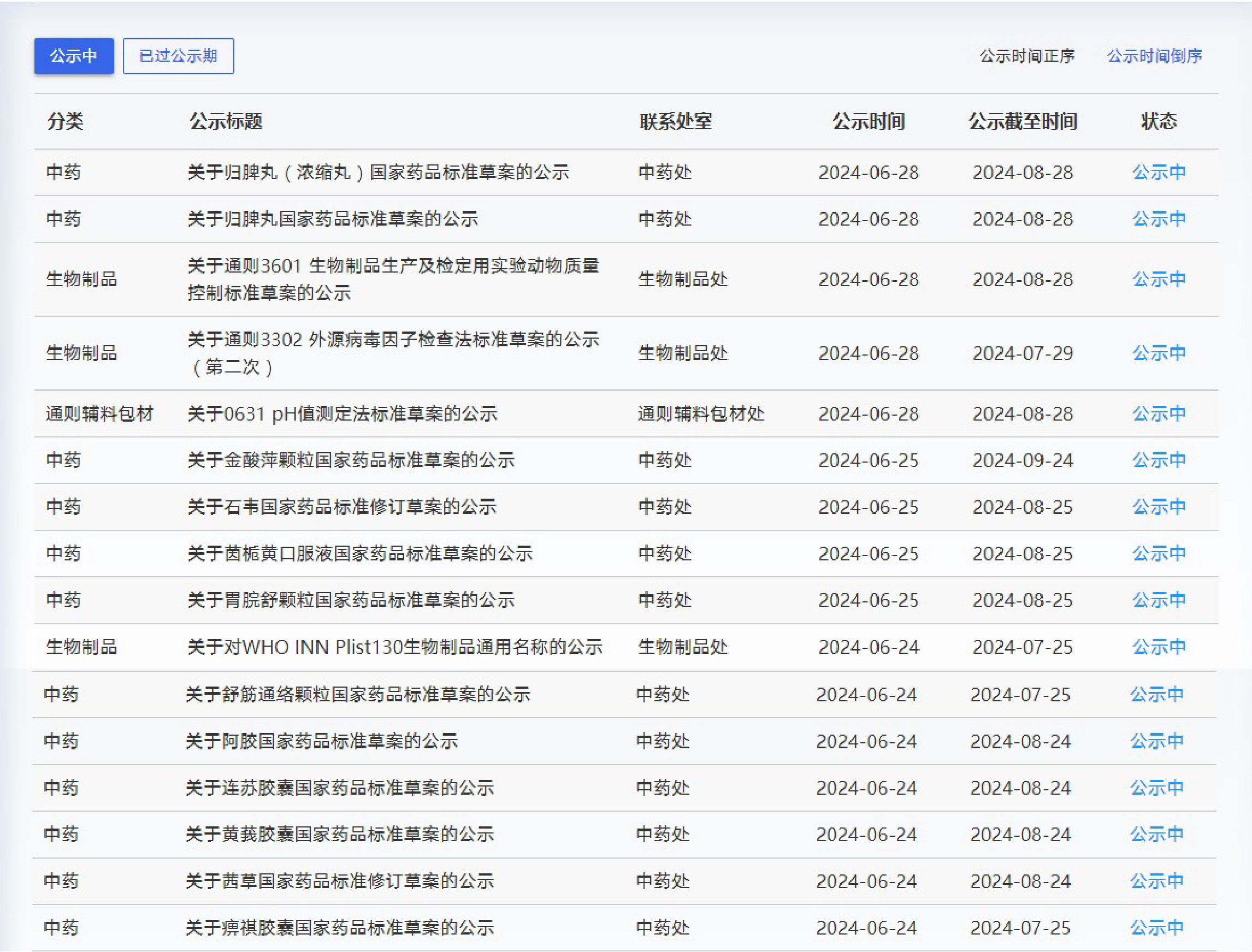The image size is (1252, 952).
Task: Open 关于阿胶国家药品标准草案的公示
Action: 321,741
